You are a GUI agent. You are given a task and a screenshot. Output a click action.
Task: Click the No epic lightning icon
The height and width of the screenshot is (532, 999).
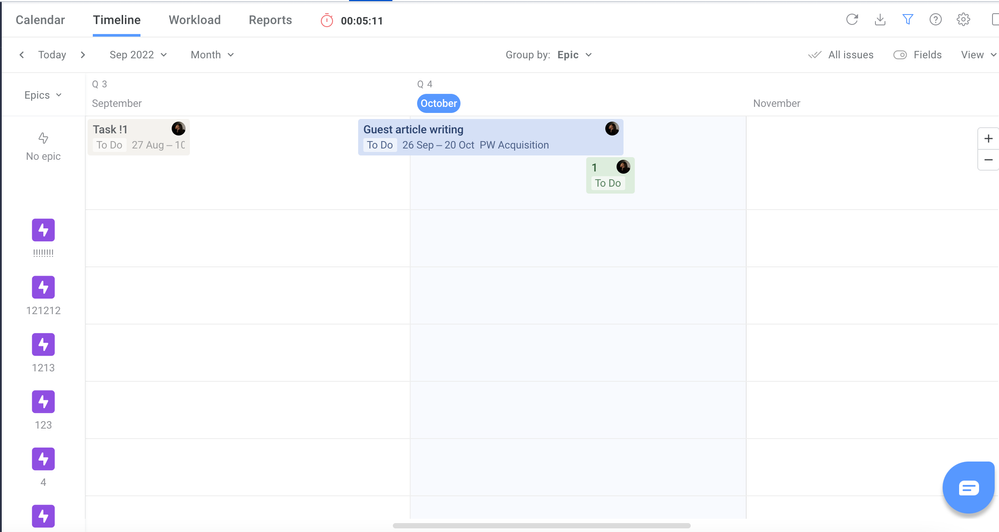[x=43, y=138]
